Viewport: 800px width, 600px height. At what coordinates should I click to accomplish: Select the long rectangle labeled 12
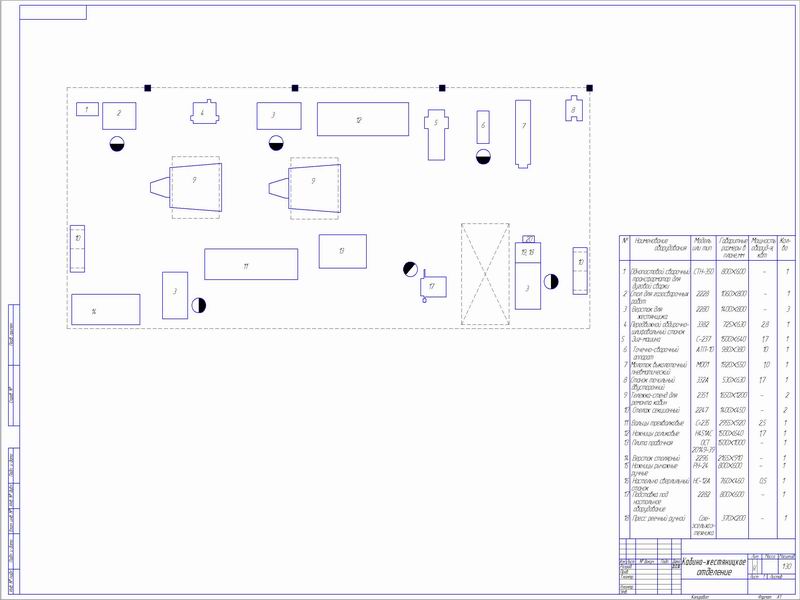363,119
